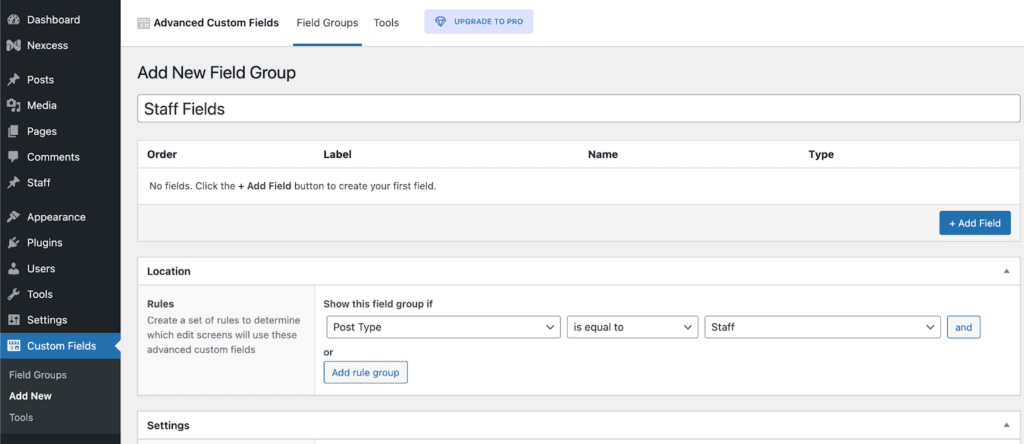Click the Appearance paintbrush icon

(x=13, y=217)
